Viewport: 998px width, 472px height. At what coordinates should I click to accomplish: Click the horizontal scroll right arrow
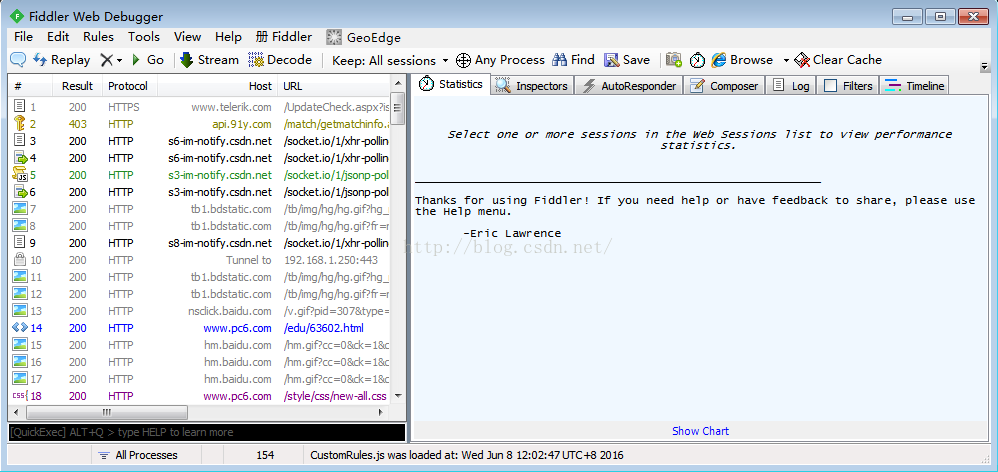coord(381,412)
